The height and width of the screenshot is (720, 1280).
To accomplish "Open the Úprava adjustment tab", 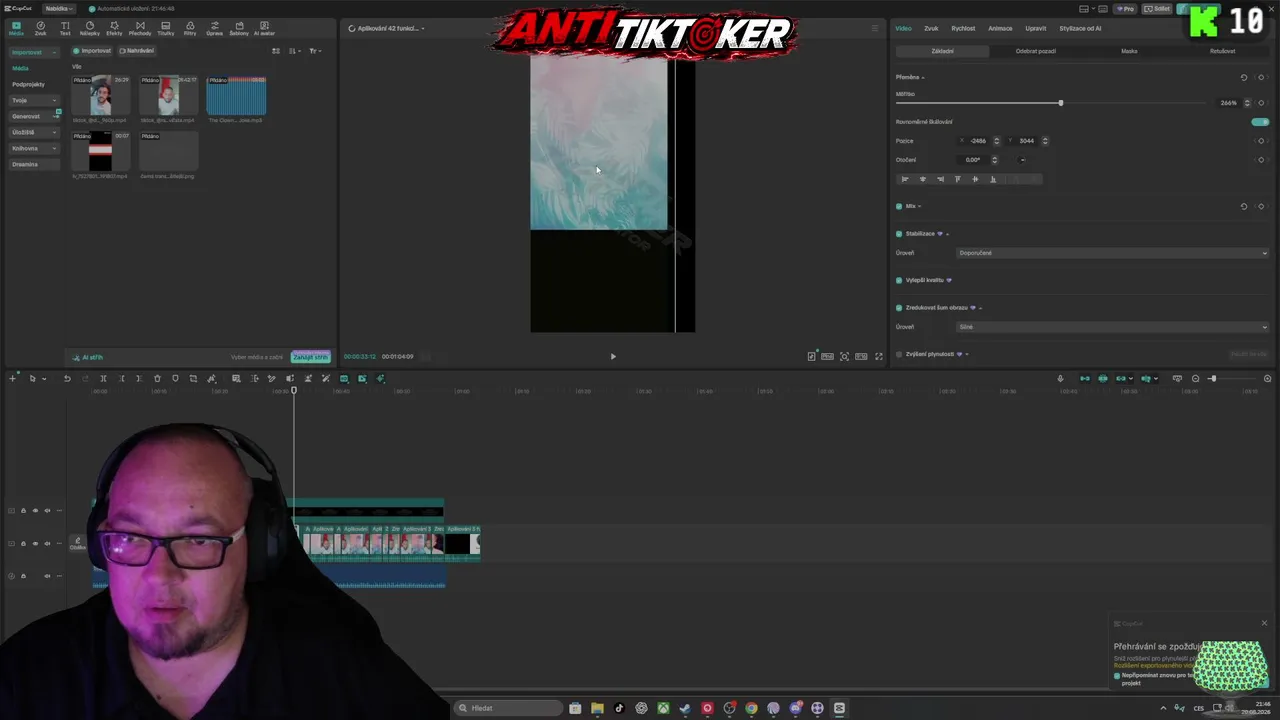I will point(214,28).
